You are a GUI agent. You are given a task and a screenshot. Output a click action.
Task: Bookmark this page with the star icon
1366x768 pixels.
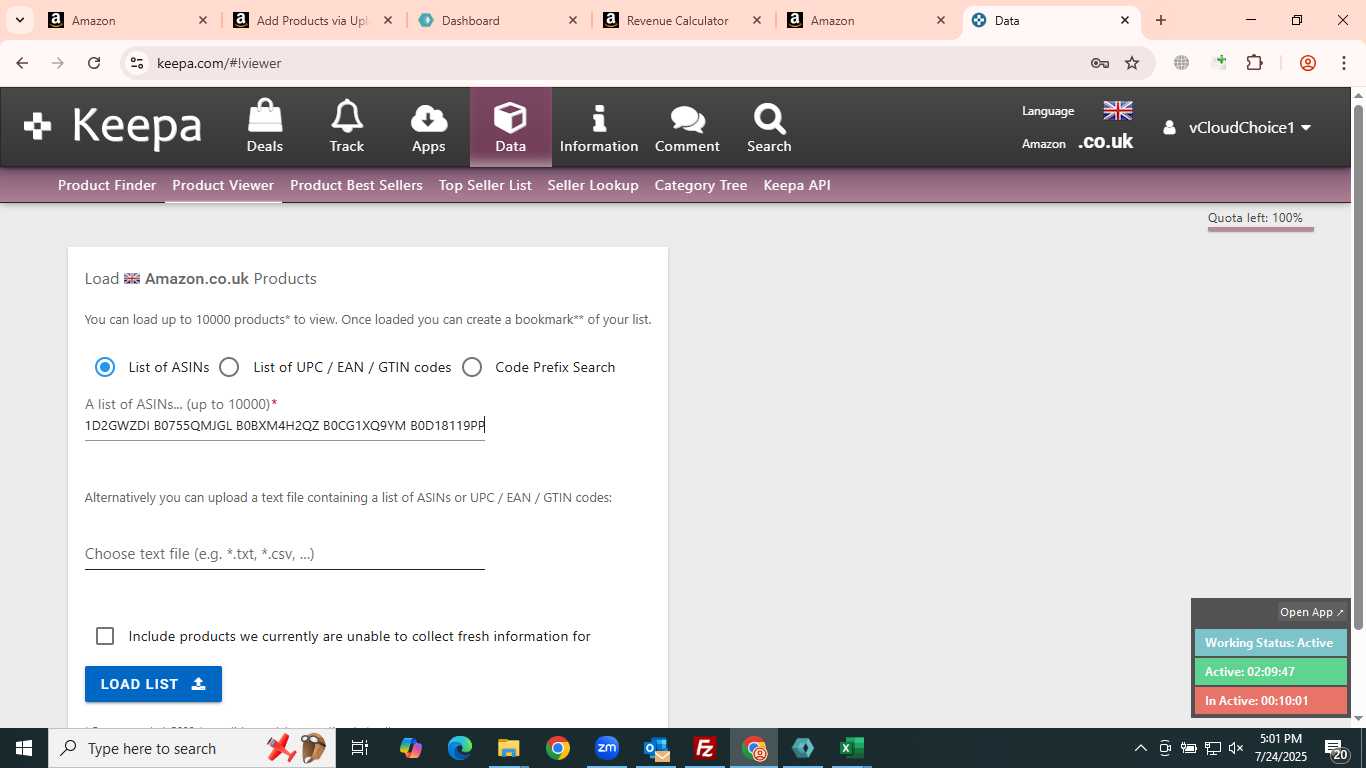point(1132,63)
